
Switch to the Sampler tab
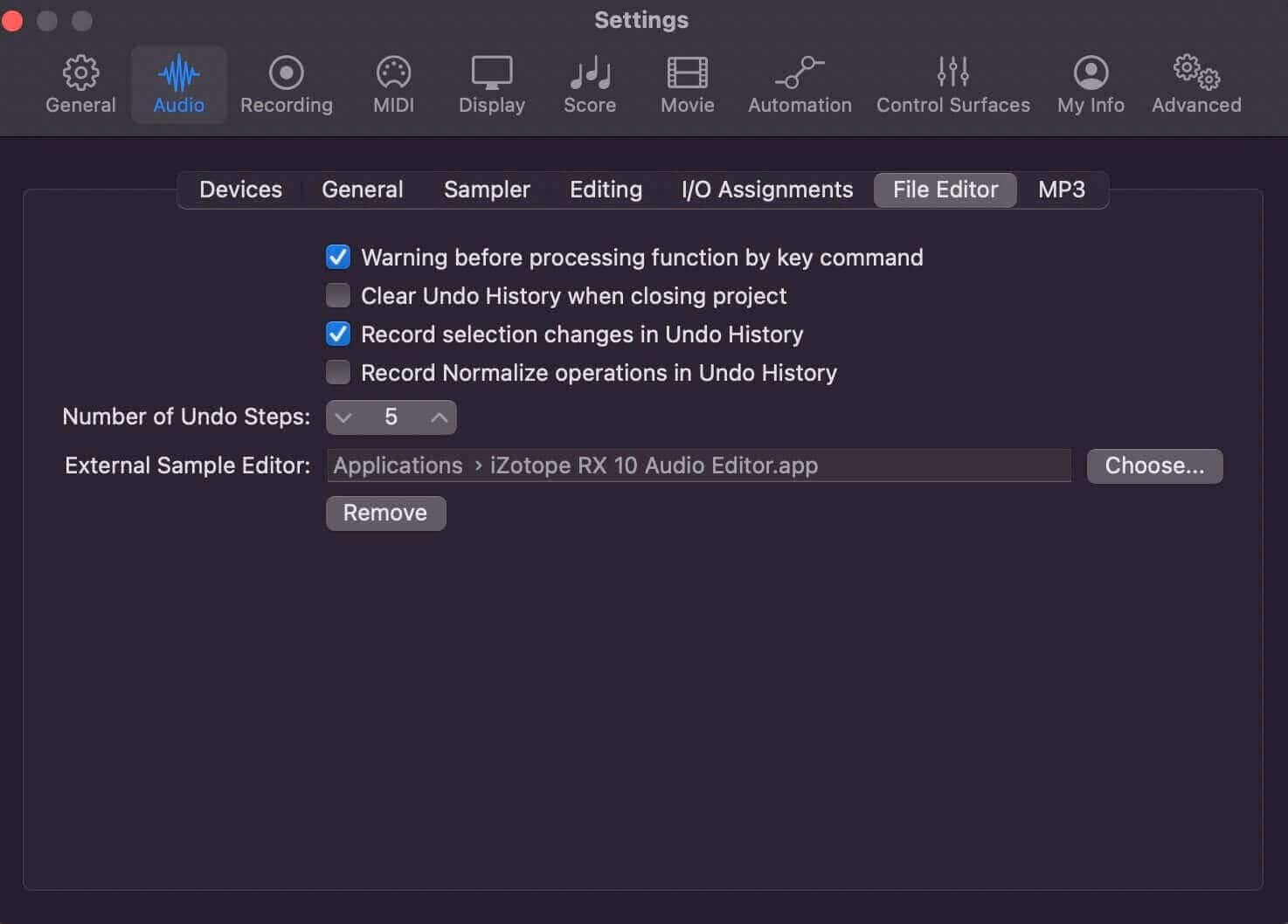pyautogui.click(x=487, y=190)
